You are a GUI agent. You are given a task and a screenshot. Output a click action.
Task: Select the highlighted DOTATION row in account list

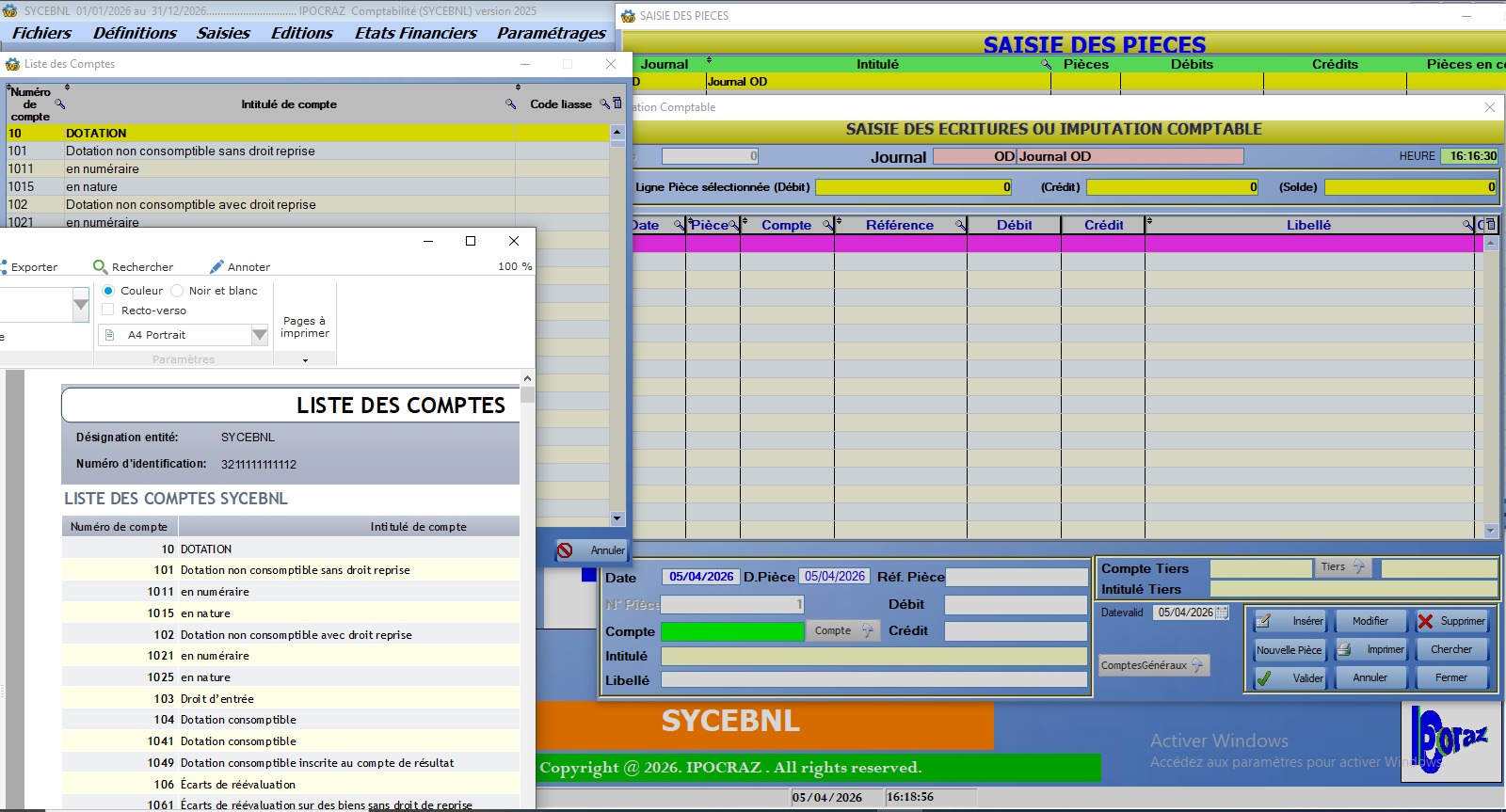309,134
